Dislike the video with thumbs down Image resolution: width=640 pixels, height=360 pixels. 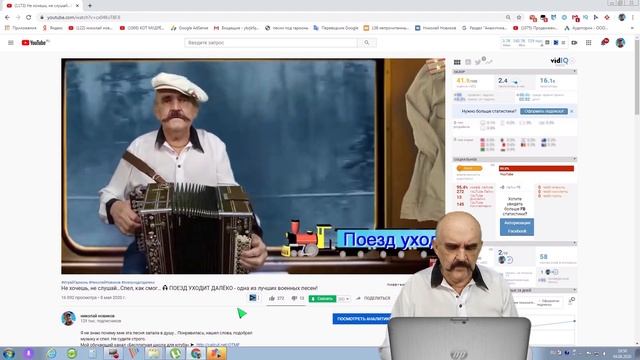[294, 298]
